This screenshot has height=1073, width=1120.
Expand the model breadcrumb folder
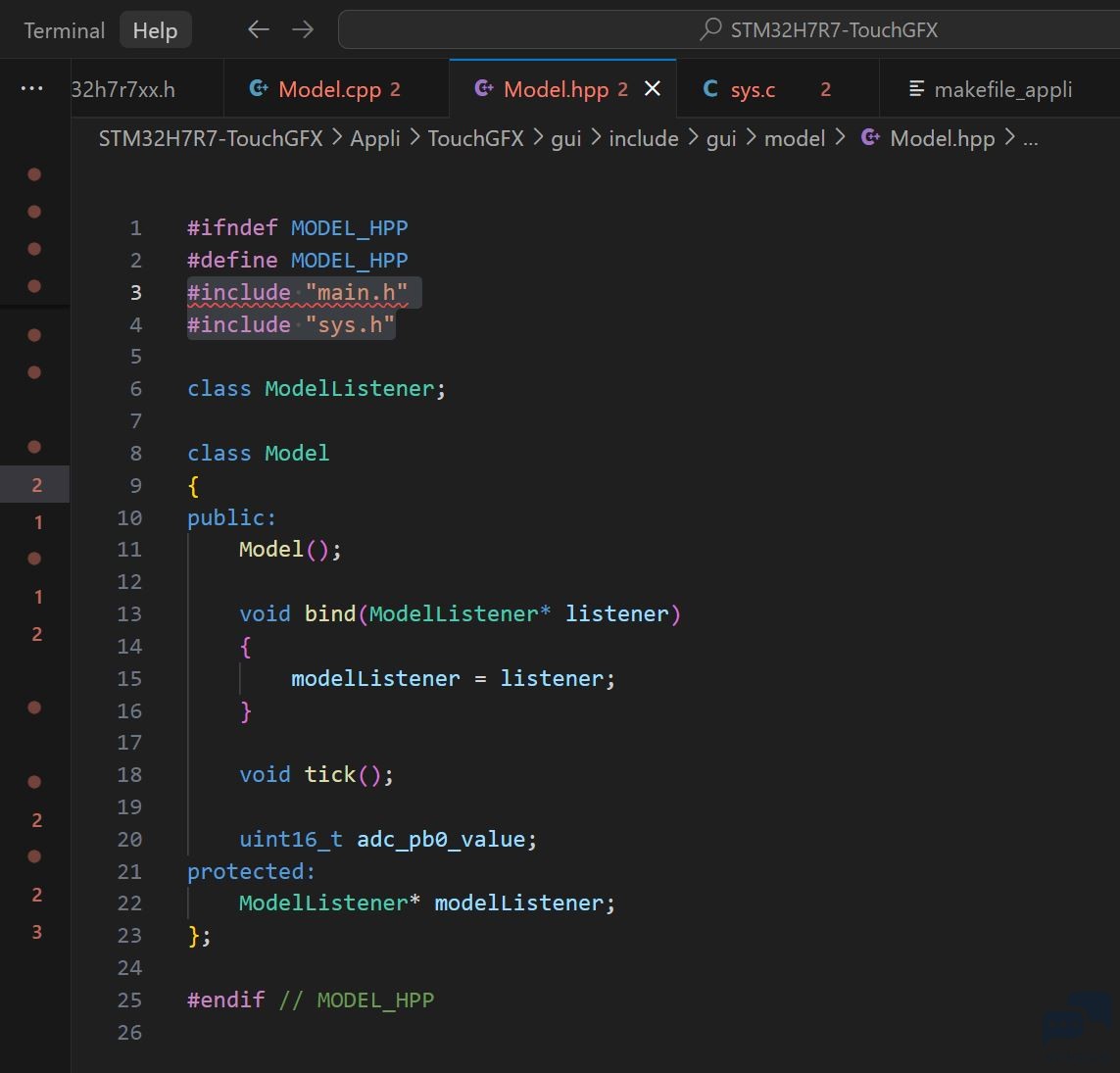coord(795,138)
